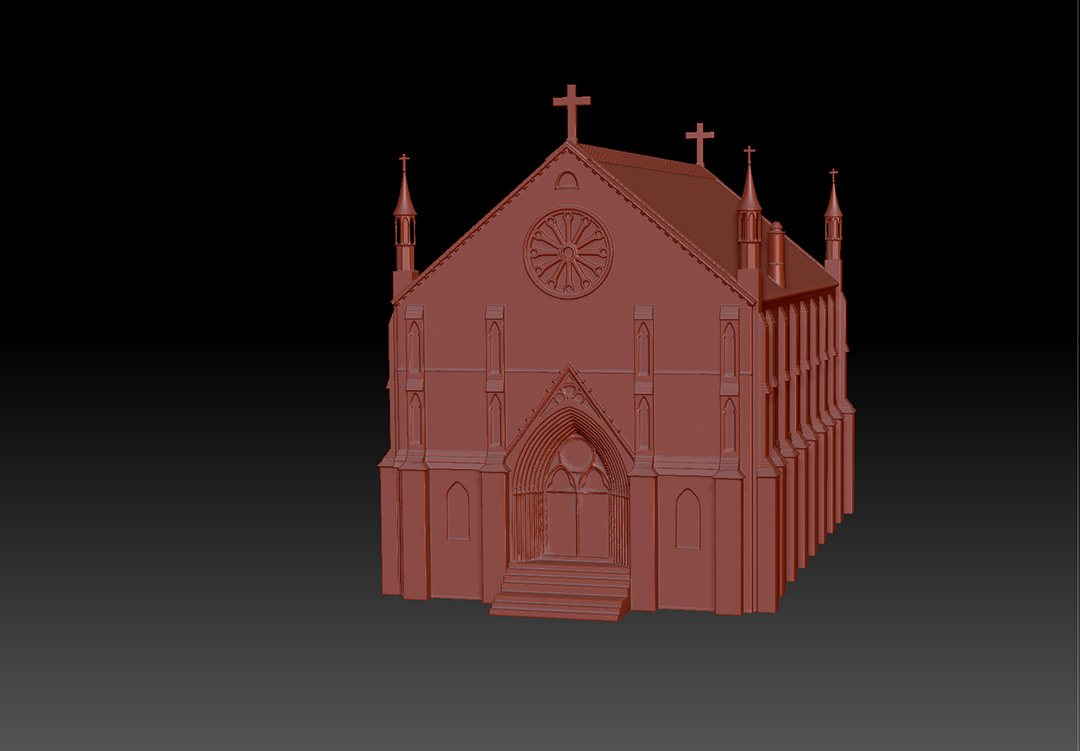Click the lower left arched window
The image size is (1080, 751).
pyautogui.click(x=457, y=512)
